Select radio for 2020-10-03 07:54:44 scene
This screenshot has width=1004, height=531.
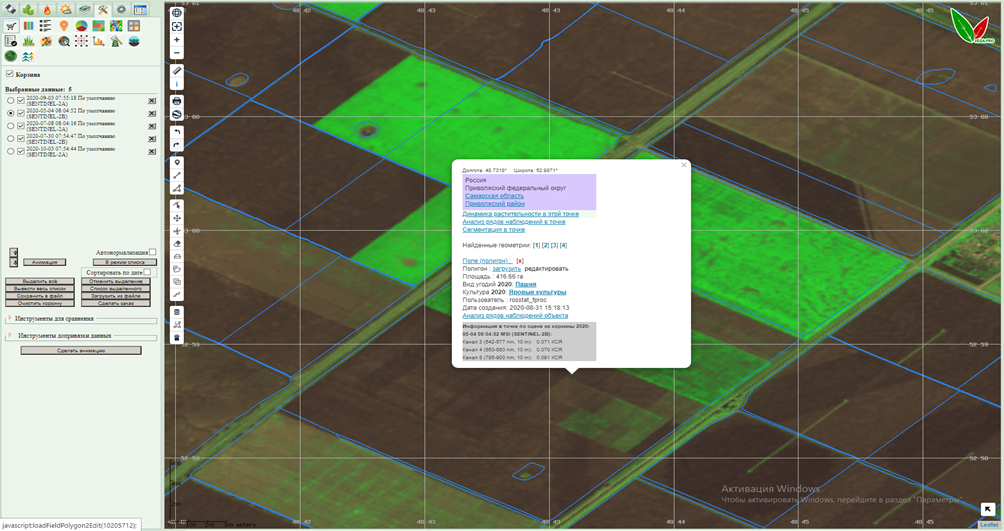[11, 151]
